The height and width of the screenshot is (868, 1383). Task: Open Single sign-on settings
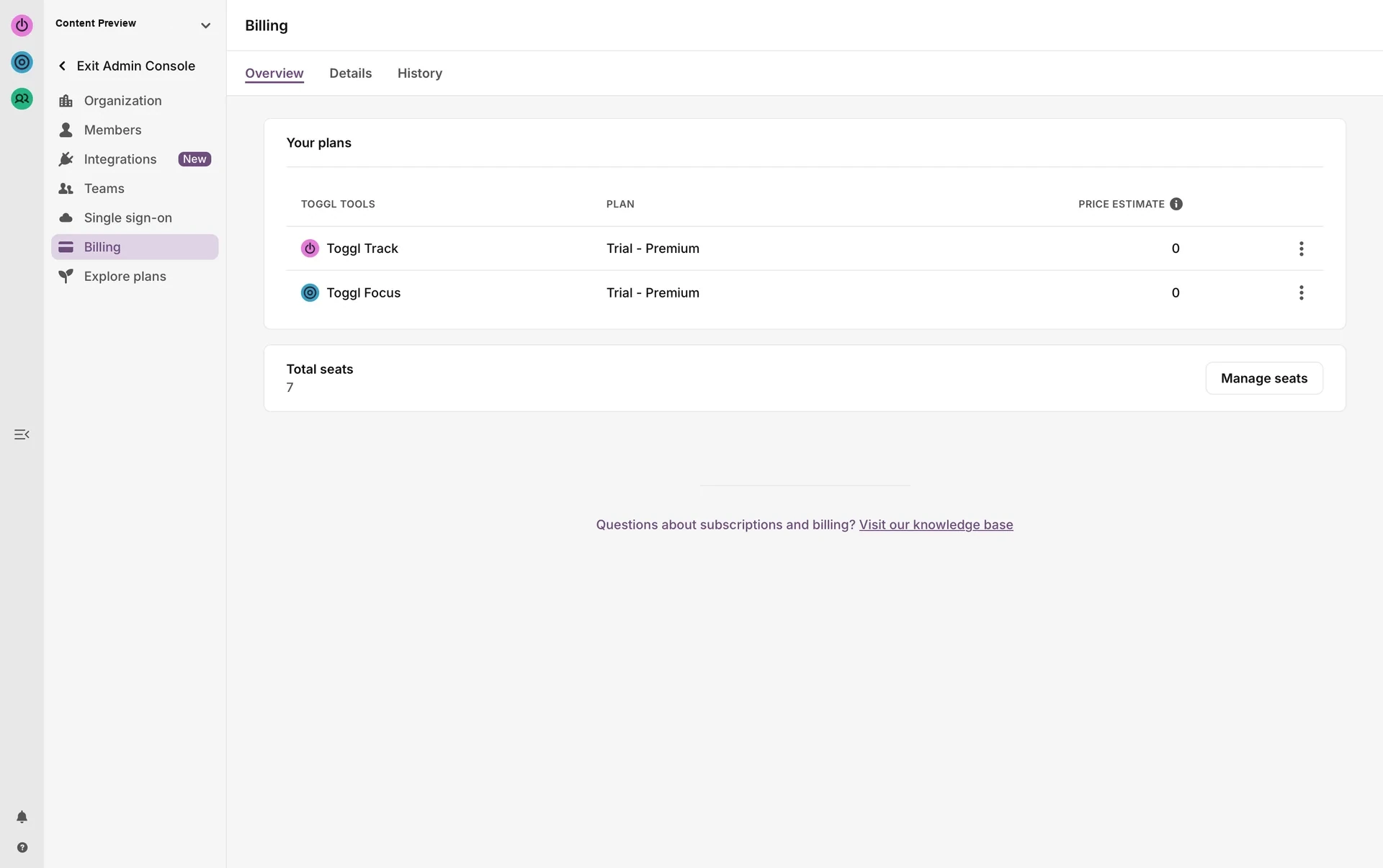point(135,218)
